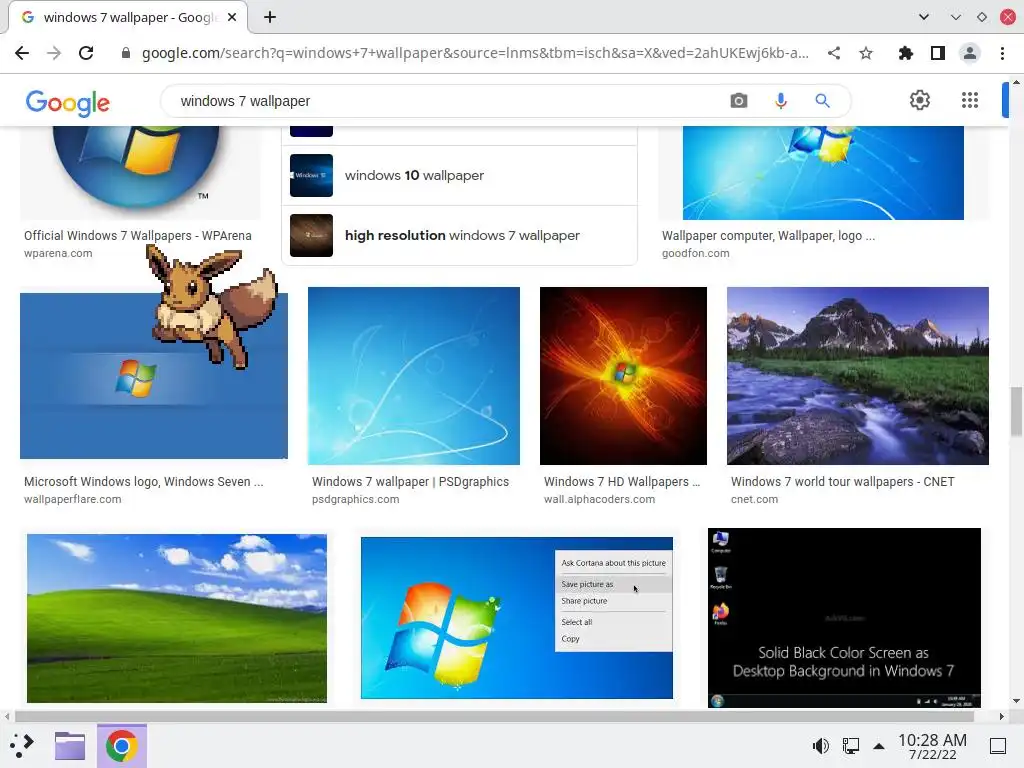Close the windows 7 wallpaper tab
The width and height of the screenshot is (1024, 768).
click(x=232, y=17)
